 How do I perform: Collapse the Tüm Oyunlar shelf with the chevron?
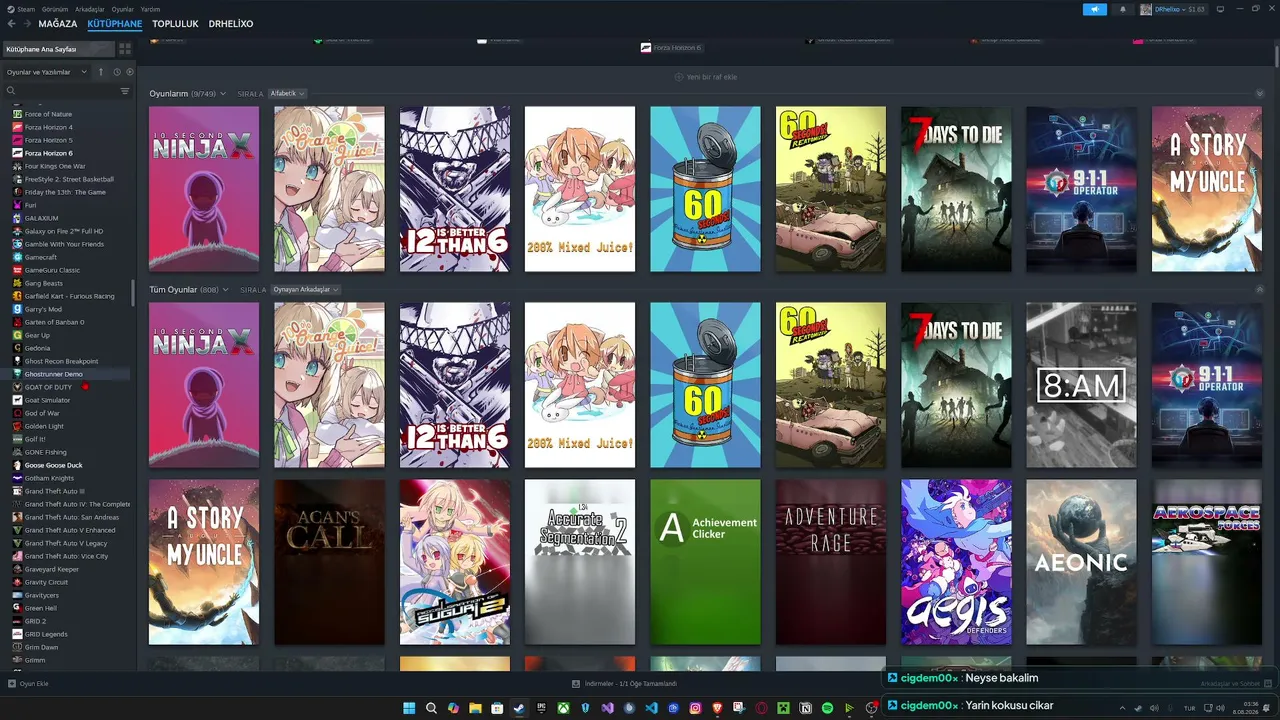(1259, 289)
